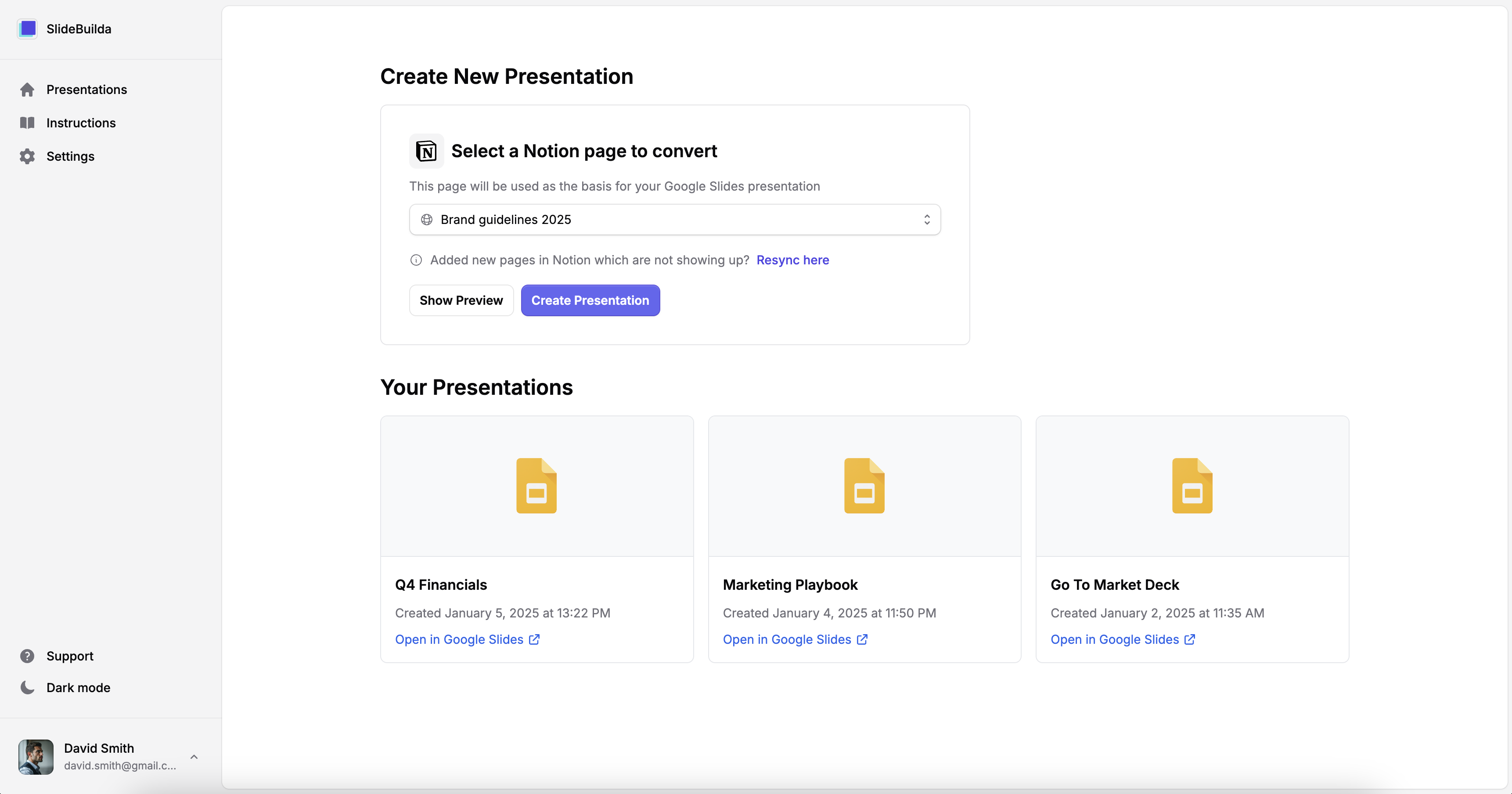Image resolution: width=1512 pixels, height=794 pixels.
Task: Click the Resync here link
Action: click(792, 259)
